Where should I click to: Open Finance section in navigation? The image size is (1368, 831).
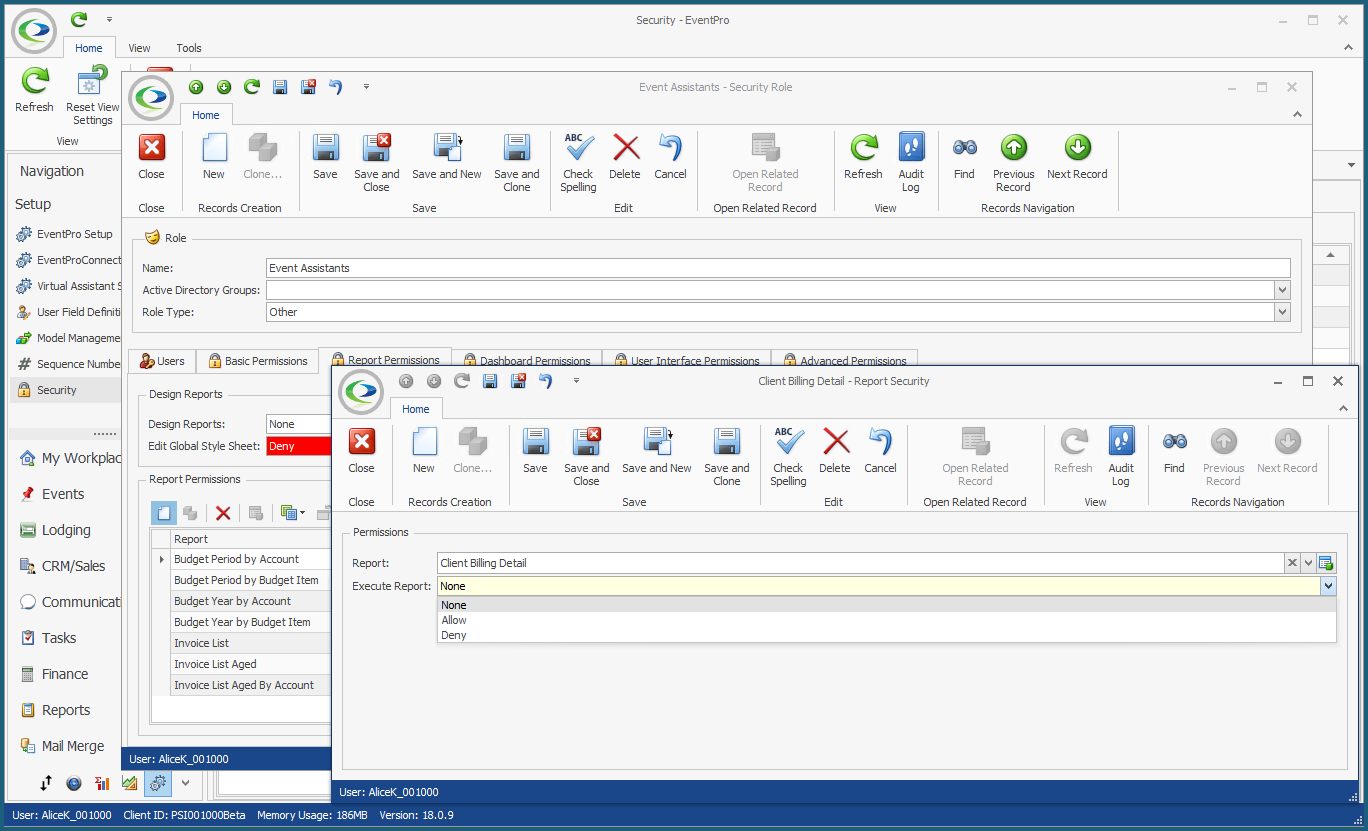[x=65, y=674]
